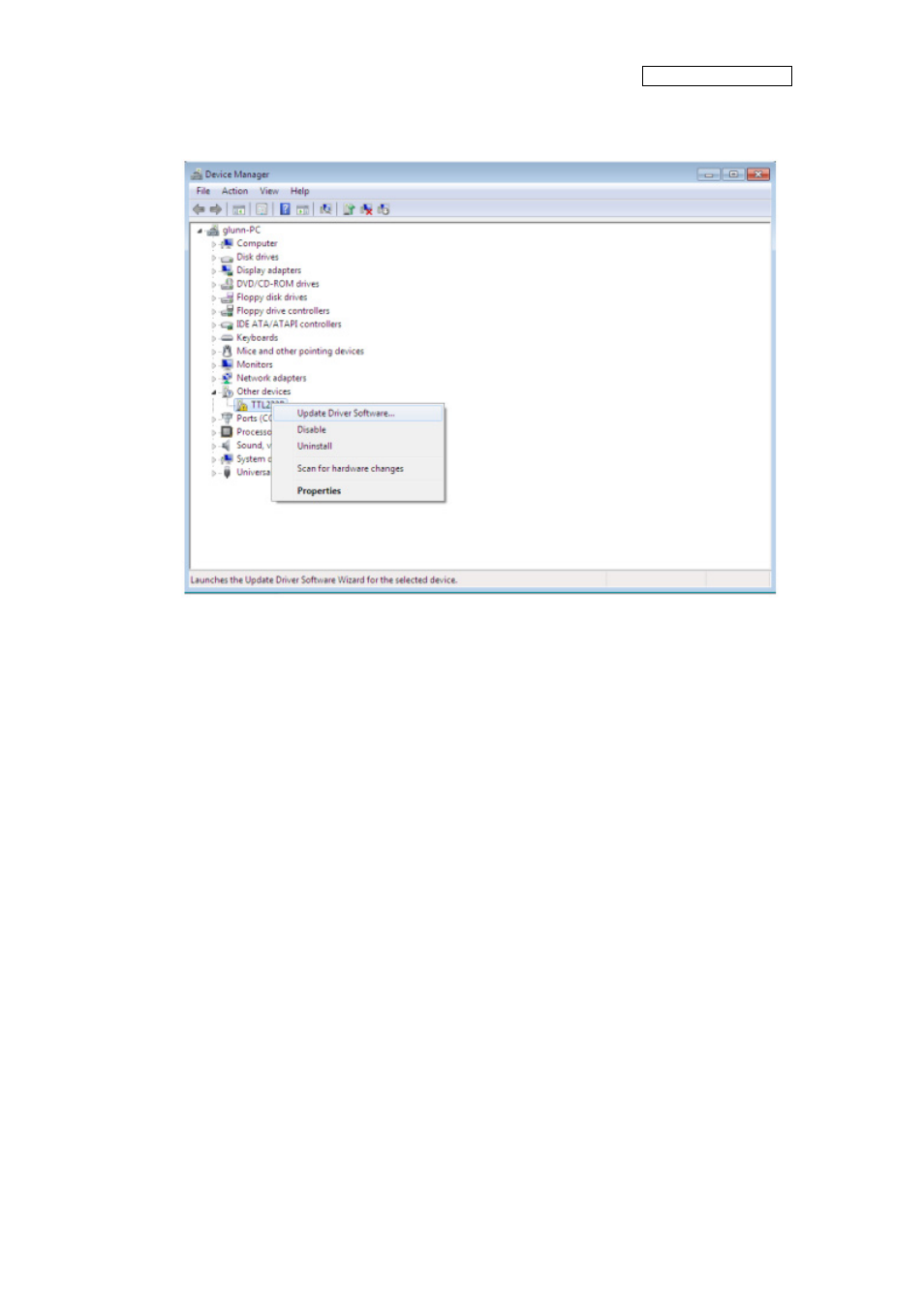Click the Disk drives category icon

point(227,258)
